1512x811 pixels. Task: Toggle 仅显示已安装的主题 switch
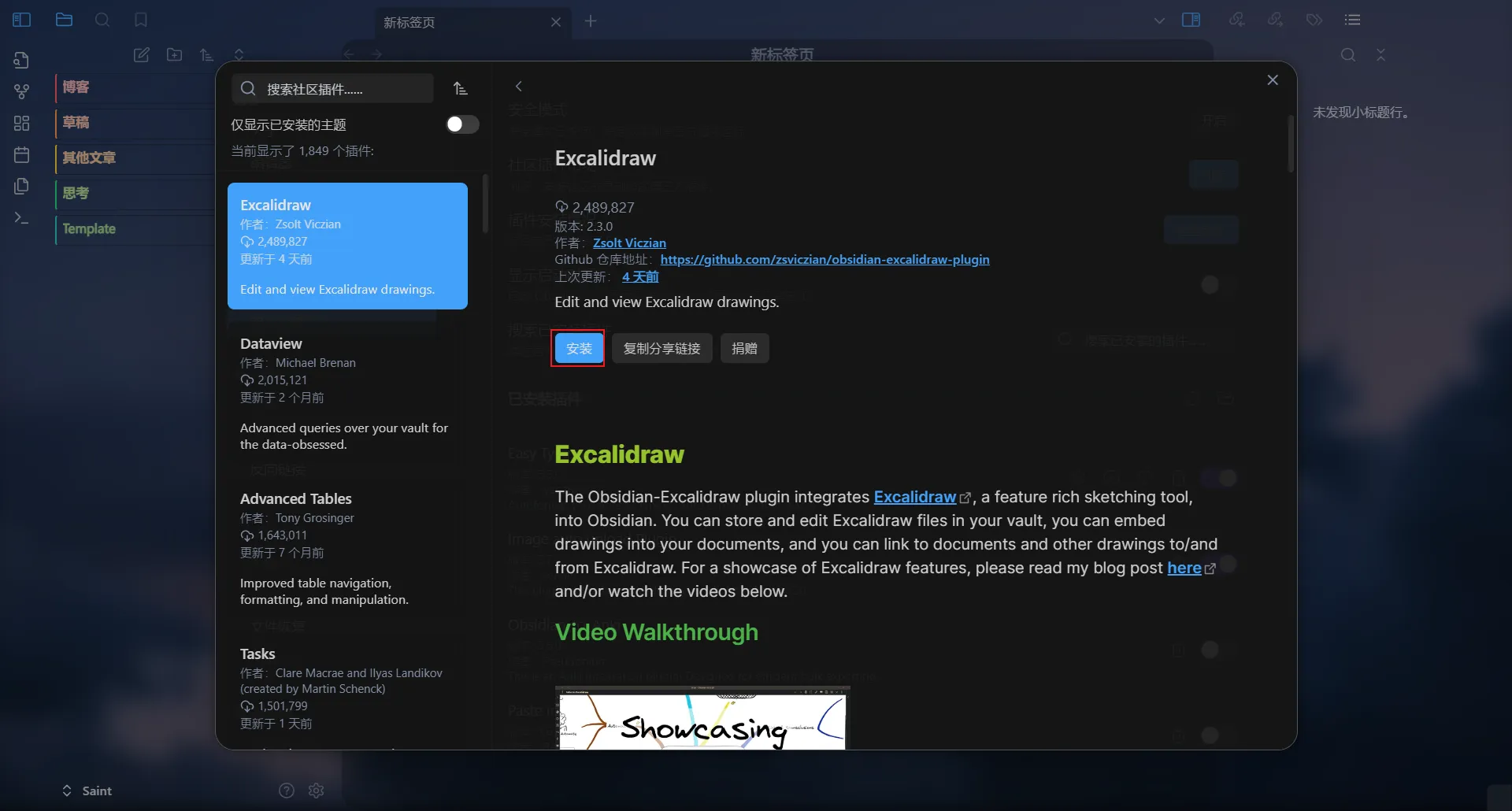click(462, 124)
